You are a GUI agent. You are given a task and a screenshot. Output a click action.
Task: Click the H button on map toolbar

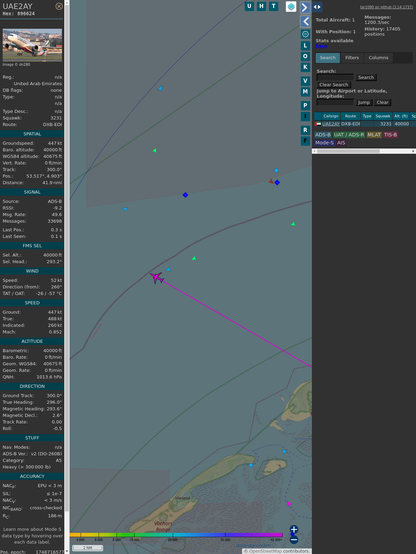[261, 6]
